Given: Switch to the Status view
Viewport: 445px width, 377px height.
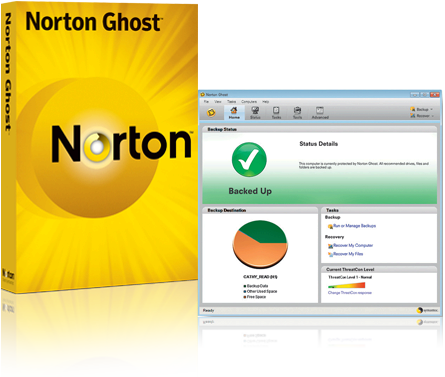Looking at the screenshot, I should (x=255, y=113).
